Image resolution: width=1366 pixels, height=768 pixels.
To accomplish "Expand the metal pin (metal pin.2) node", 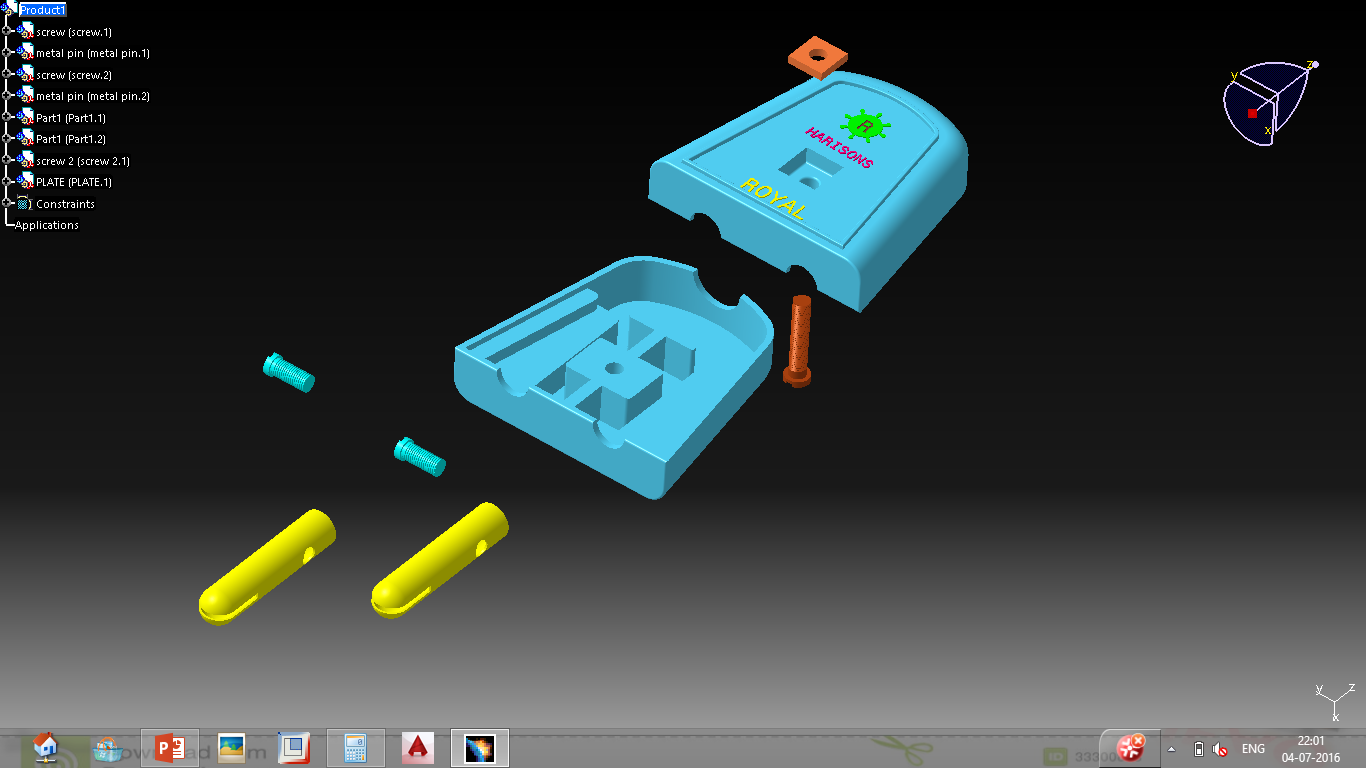I will (7, 95).
